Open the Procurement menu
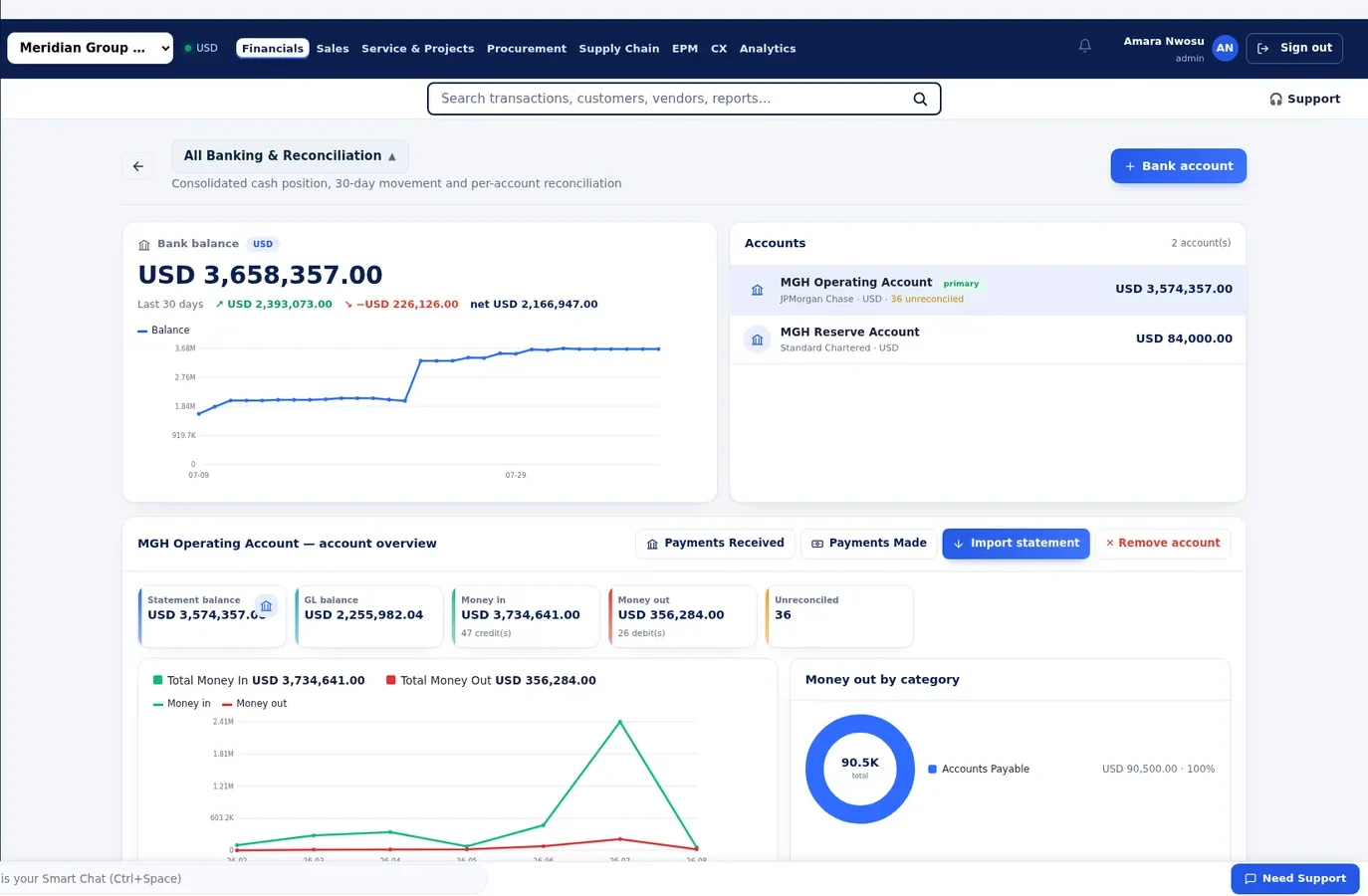 point(527,48)
